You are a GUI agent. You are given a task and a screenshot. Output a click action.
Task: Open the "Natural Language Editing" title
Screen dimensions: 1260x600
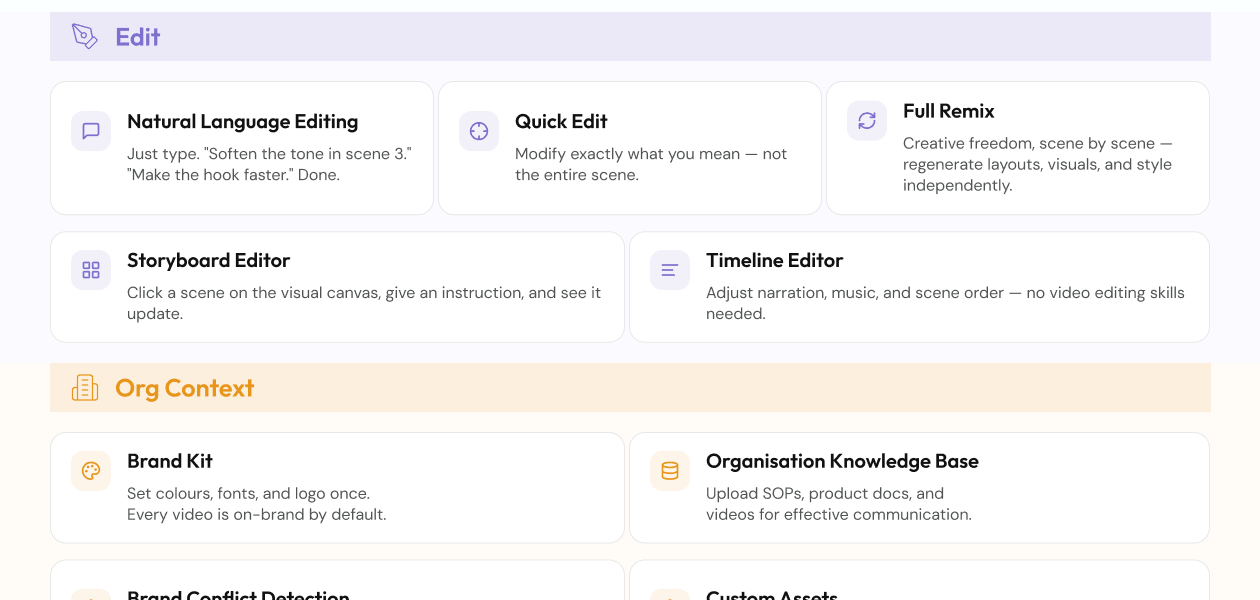click(x=243, y=121)
